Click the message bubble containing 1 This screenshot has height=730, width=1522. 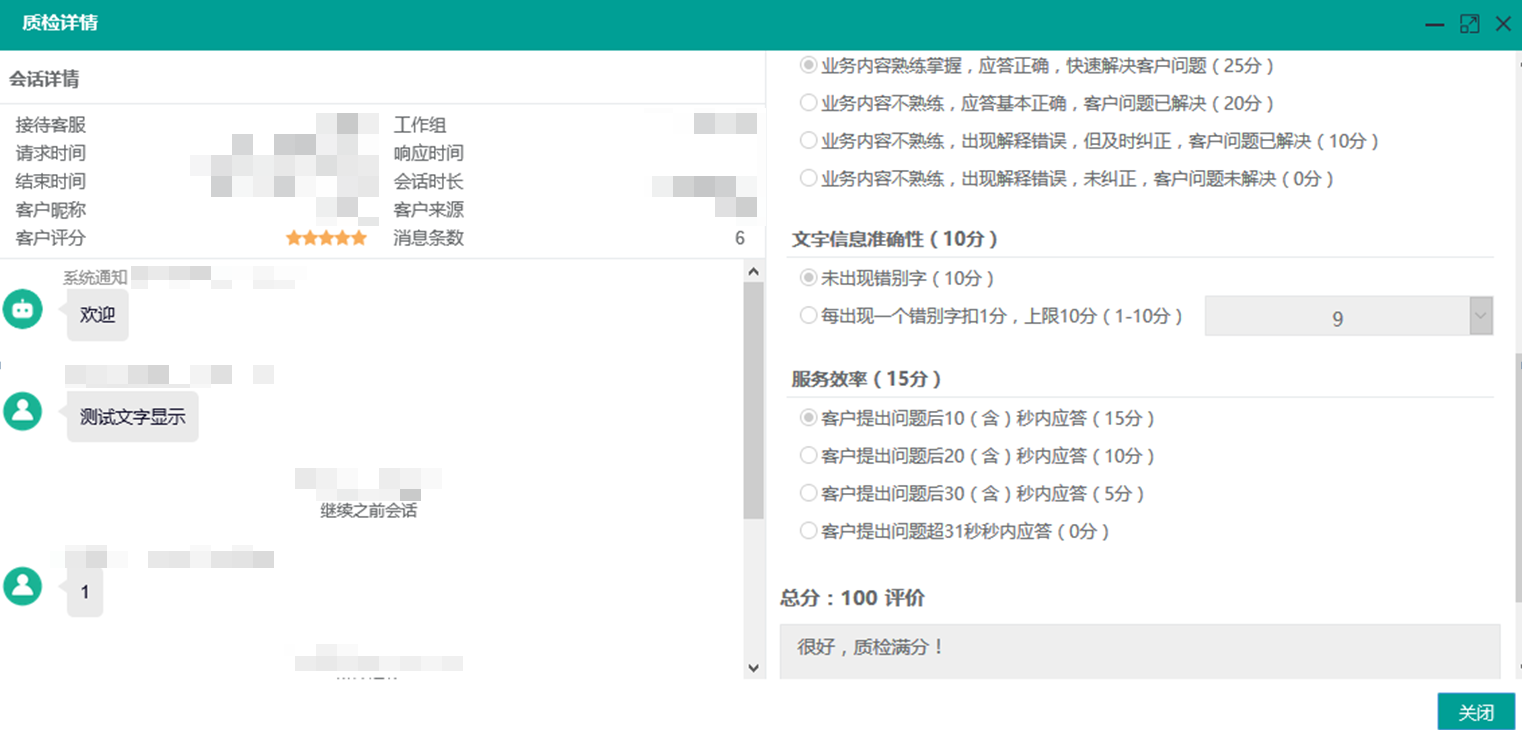pos(85,592)
